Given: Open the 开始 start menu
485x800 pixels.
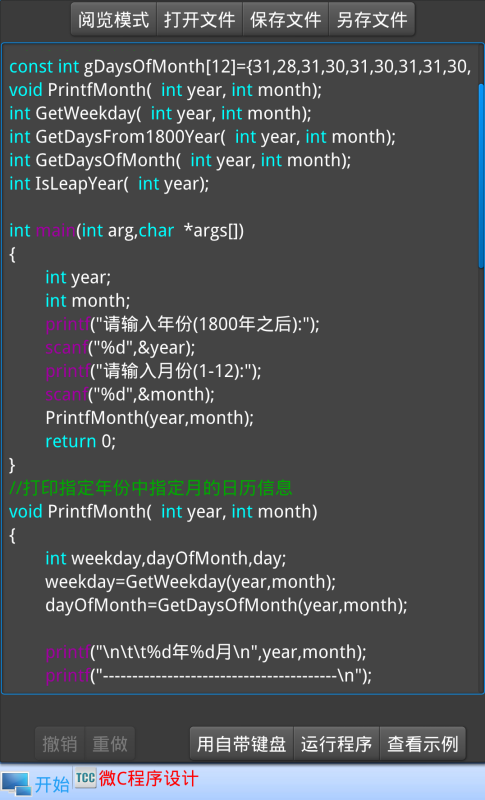Looking at the screenshot, I should click(52, 784).
